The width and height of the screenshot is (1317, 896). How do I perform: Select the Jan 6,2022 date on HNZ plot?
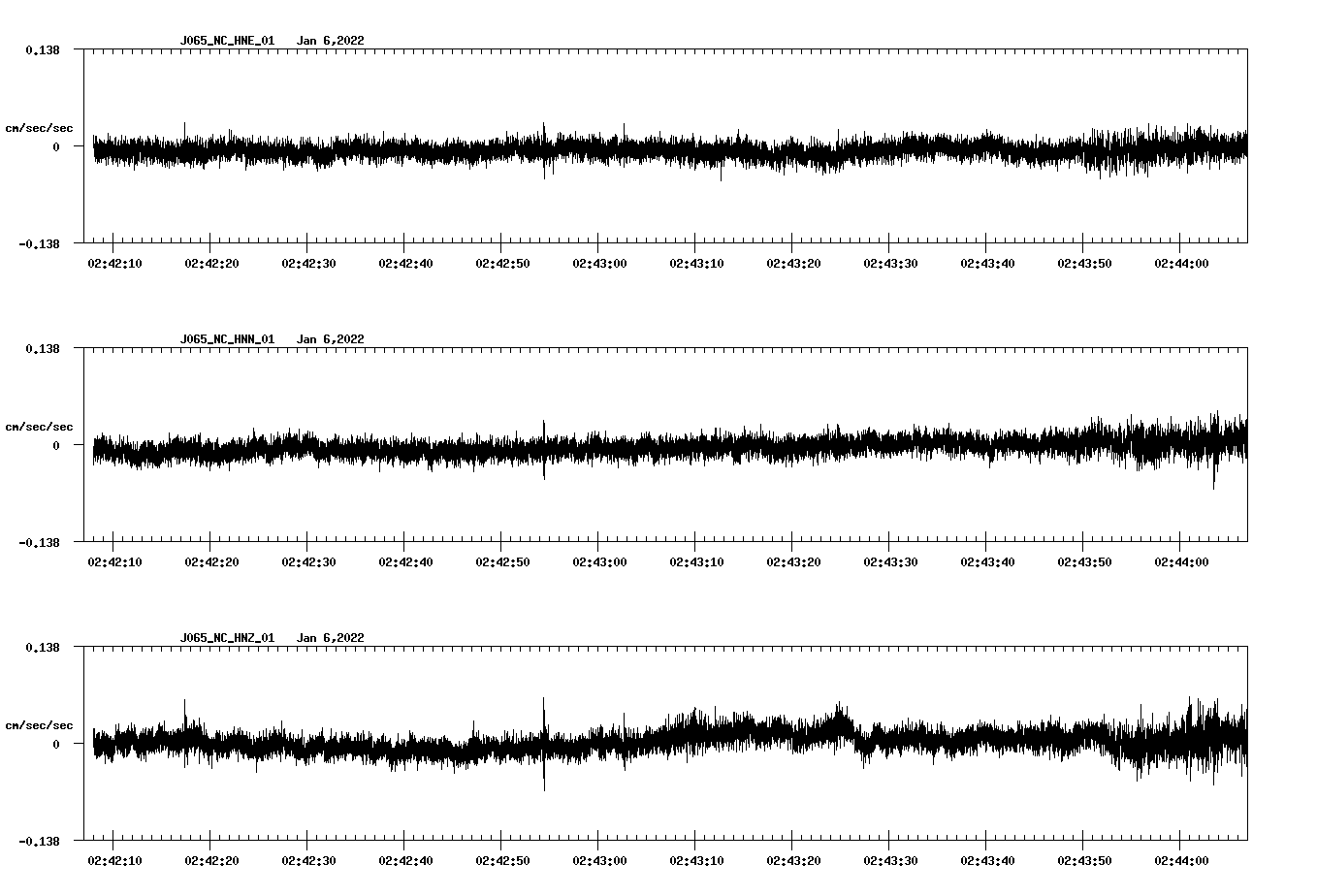[x=331, y=638]
